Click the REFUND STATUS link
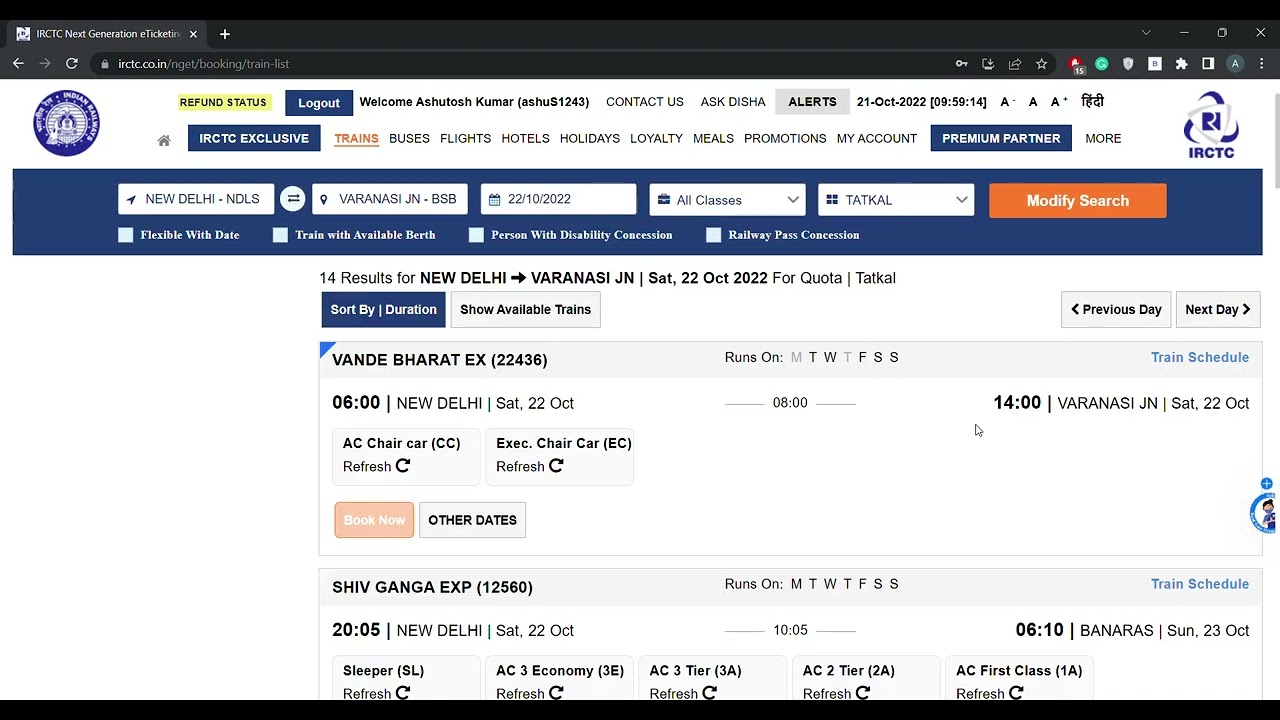Viewport: 1280px width, 720px height. [x=223, y=102]
